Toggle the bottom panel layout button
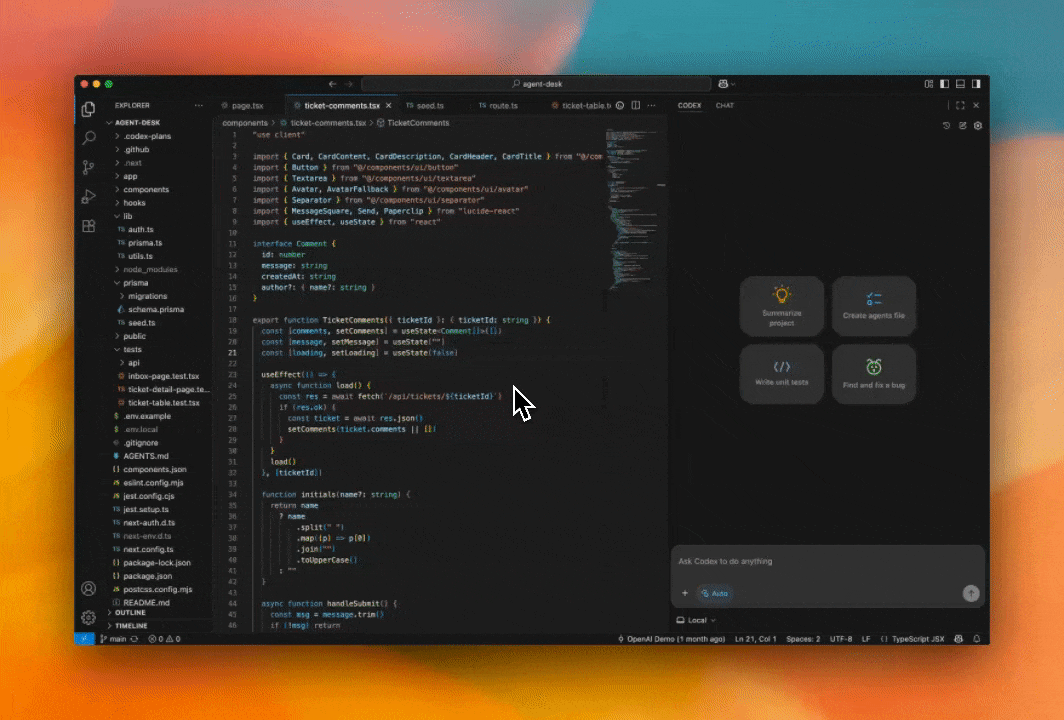The height and width of the screenshot is (720, 1064). pos(961,84)
